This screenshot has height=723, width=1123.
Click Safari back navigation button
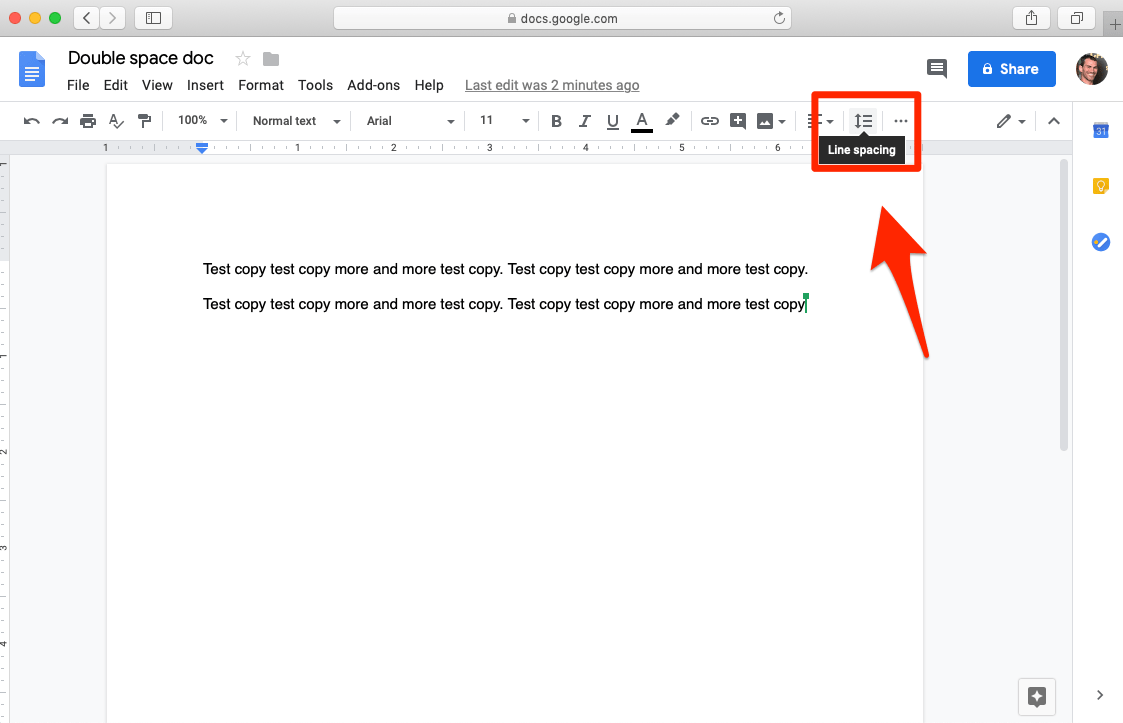tap(87, 18)
